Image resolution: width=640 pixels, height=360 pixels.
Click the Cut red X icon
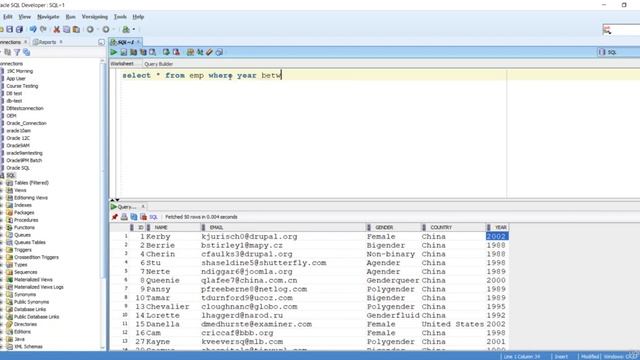click(x=57, y=29)
